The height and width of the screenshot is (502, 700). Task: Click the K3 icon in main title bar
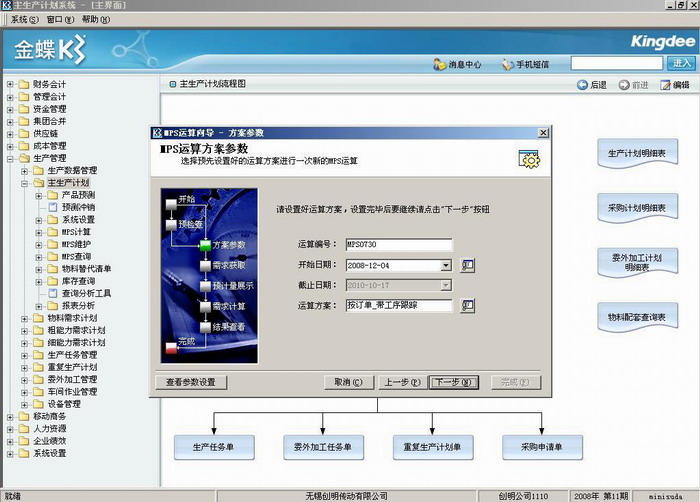(x=7, y=5)
